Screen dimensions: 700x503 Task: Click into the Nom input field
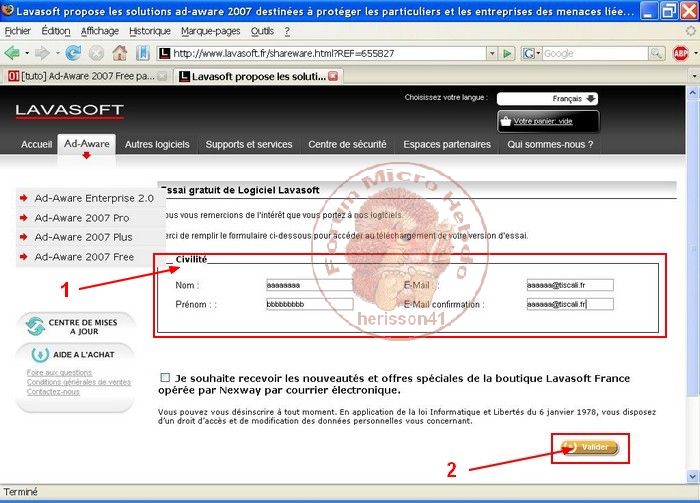coord(309,285)
